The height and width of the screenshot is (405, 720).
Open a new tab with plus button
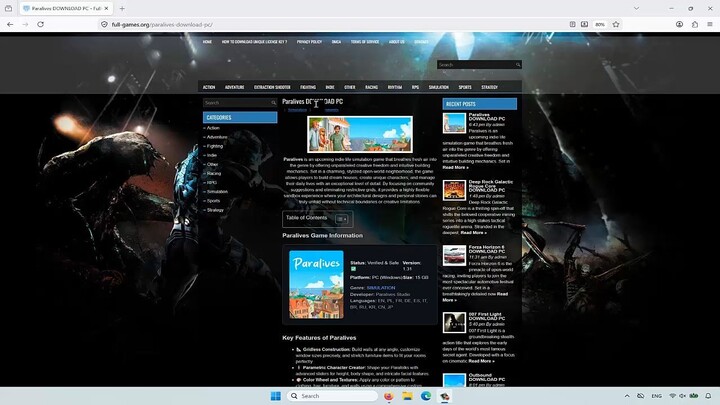pos(122,8)
